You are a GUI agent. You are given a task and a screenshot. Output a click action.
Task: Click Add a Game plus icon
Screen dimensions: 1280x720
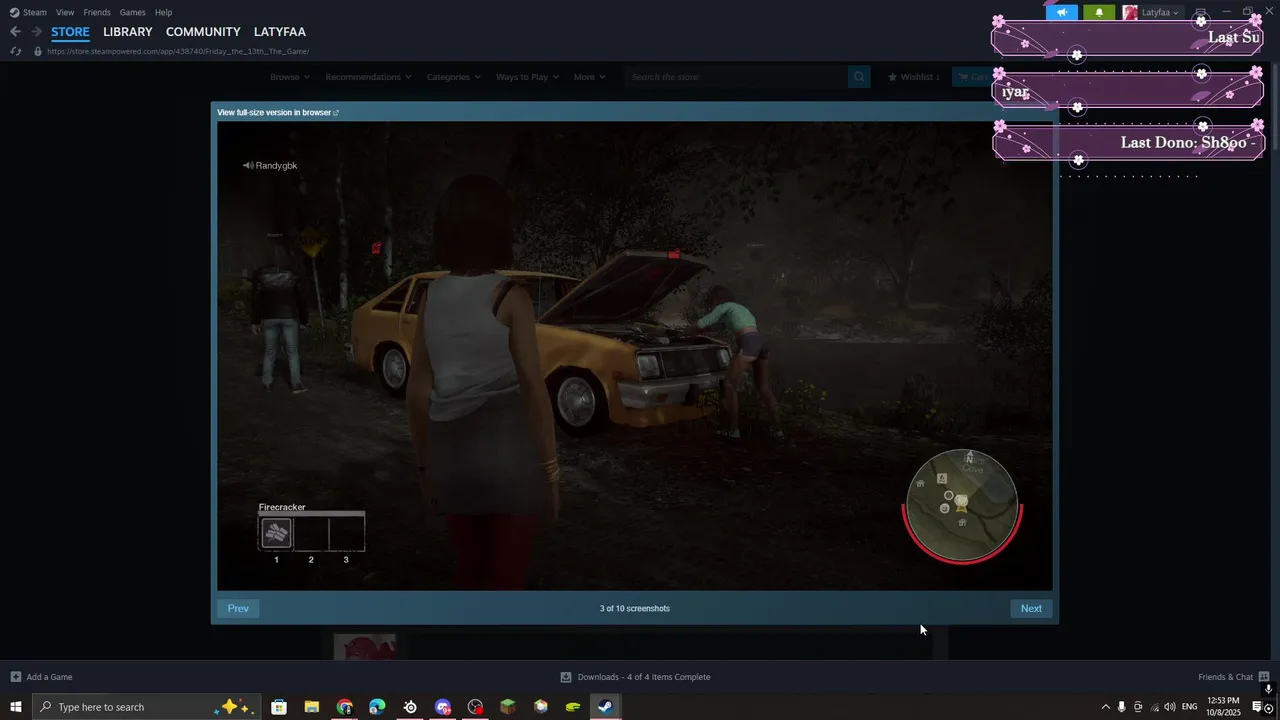coord(15,677)
